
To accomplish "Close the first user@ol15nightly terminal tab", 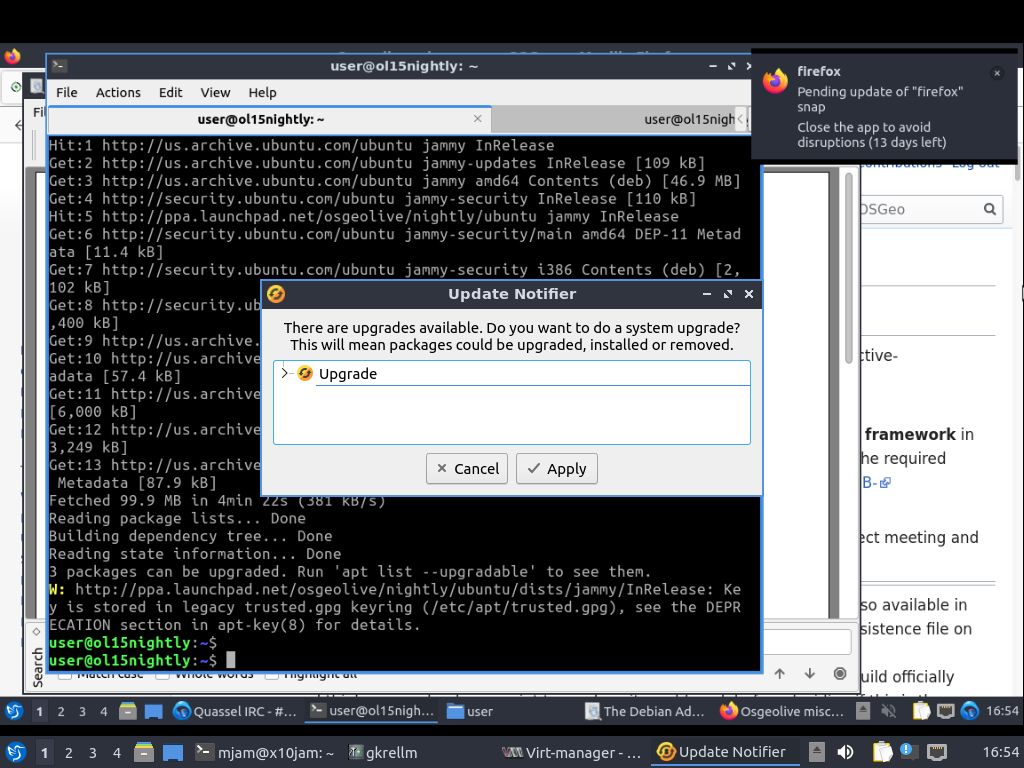I will click(x=477, y=119).
